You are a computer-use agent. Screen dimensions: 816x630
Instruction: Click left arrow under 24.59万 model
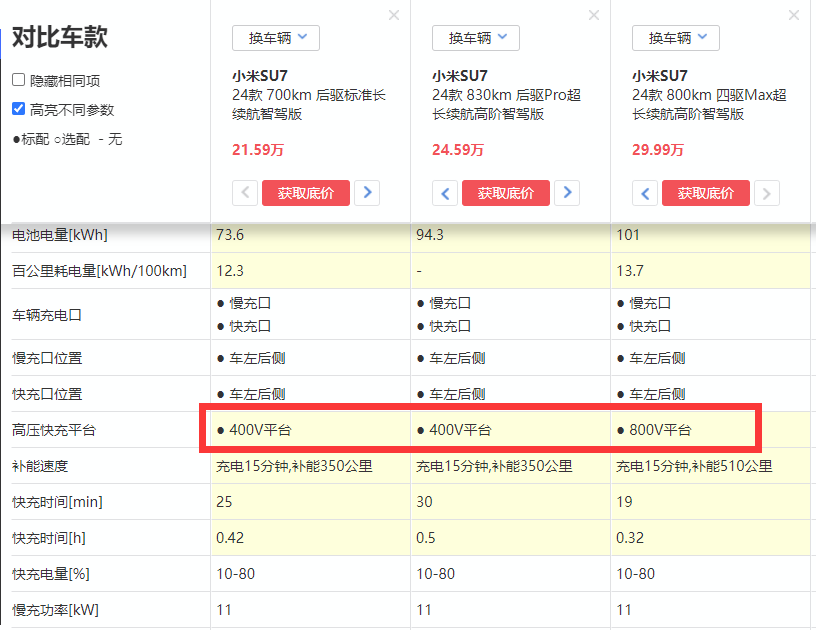click(x=445, y=193)
